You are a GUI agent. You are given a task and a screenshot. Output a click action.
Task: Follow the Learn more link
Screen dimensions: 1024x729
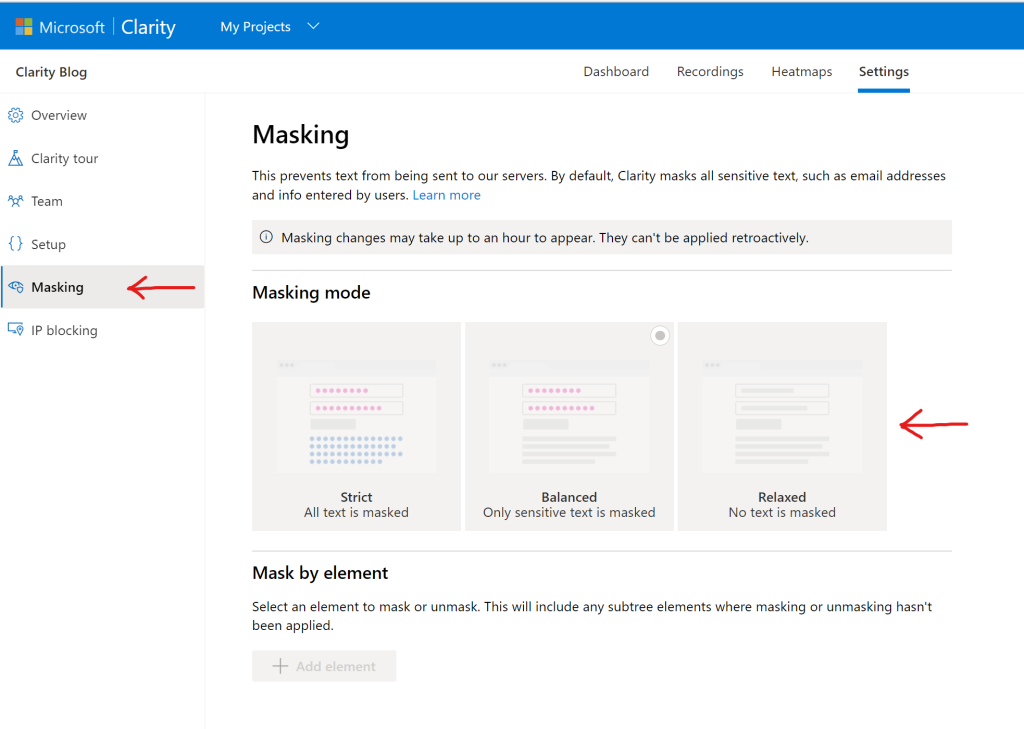coord(447,195)
